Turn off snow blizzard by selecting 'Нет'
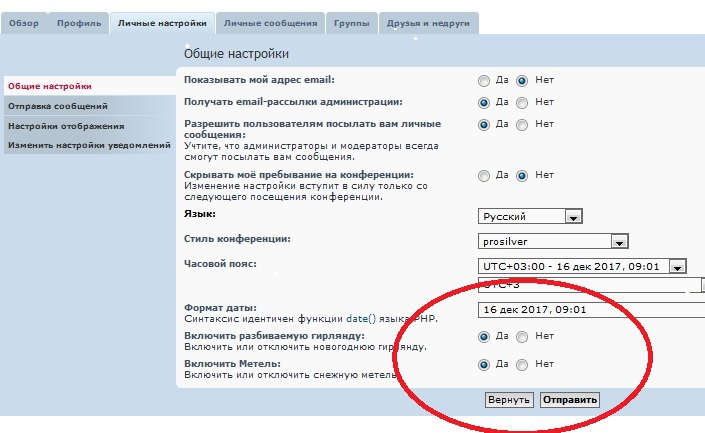Screen dimensions: 705x433 point(522,365)
